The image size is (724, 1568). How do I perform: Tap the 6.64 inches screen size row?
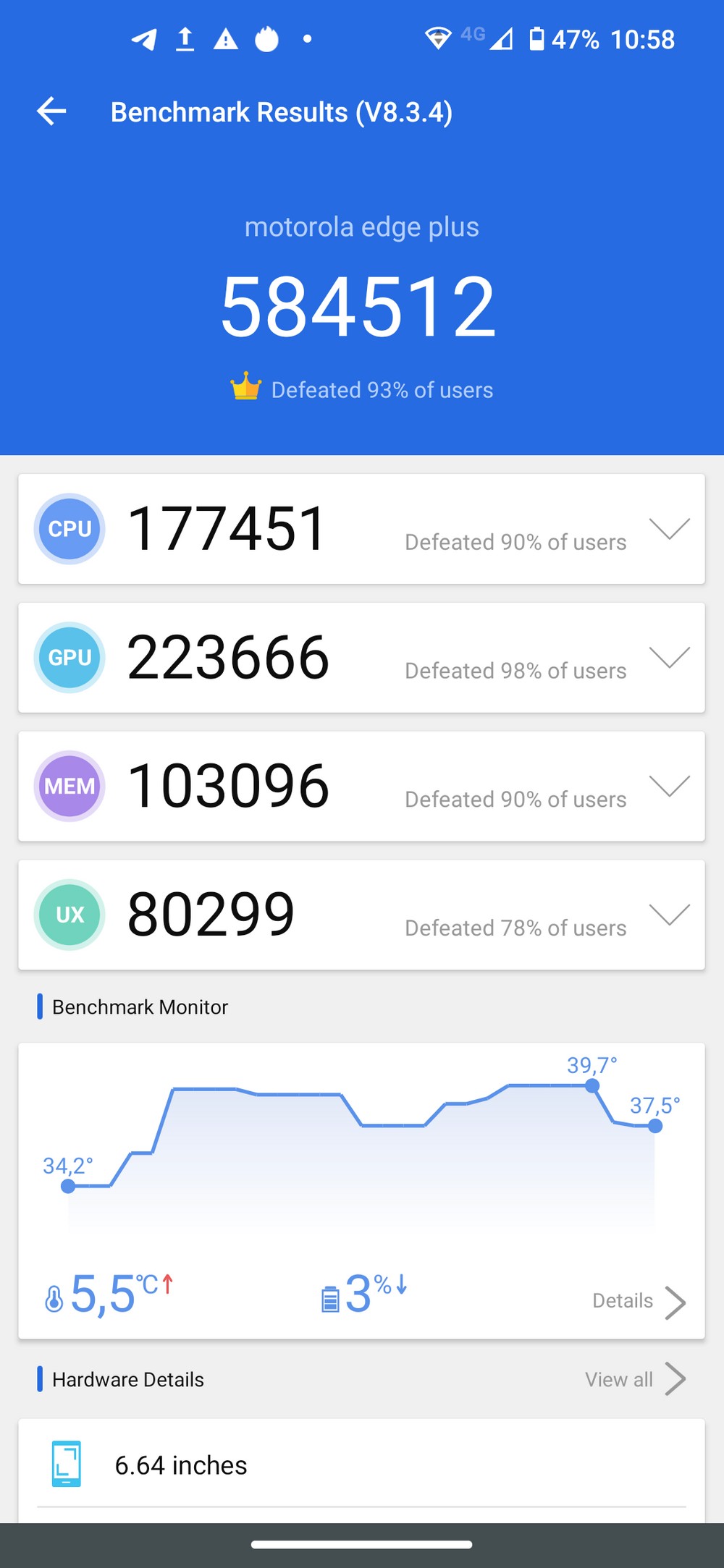click(361, 1465)
